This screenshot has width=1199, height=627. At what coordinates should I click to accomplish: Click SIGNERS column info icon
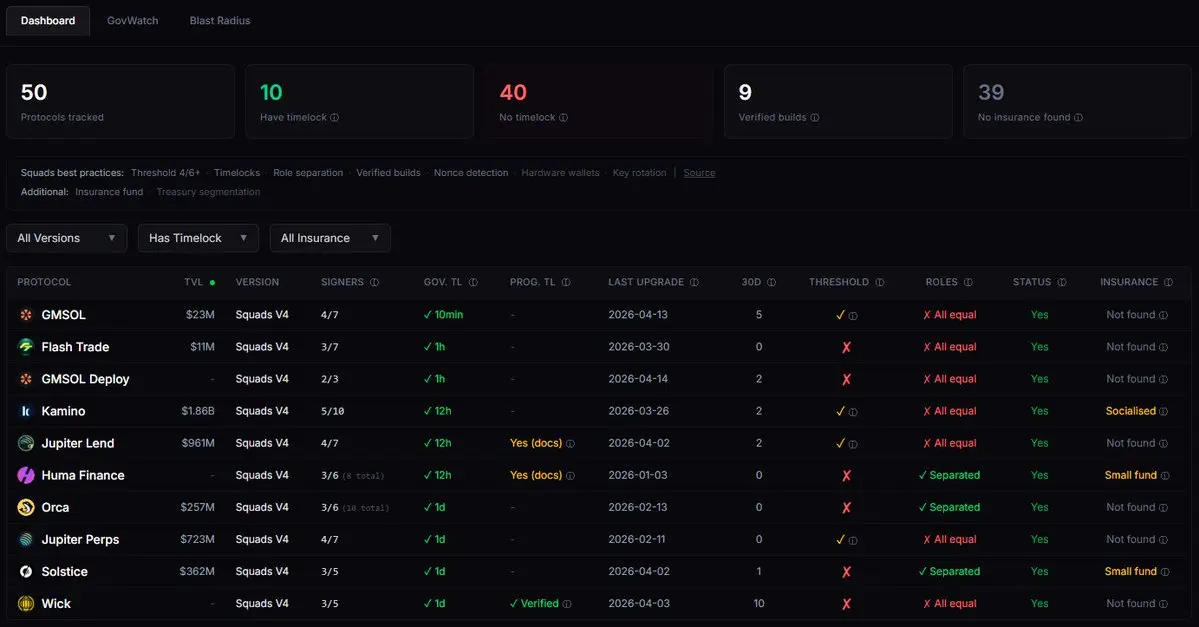click(375, 282)
